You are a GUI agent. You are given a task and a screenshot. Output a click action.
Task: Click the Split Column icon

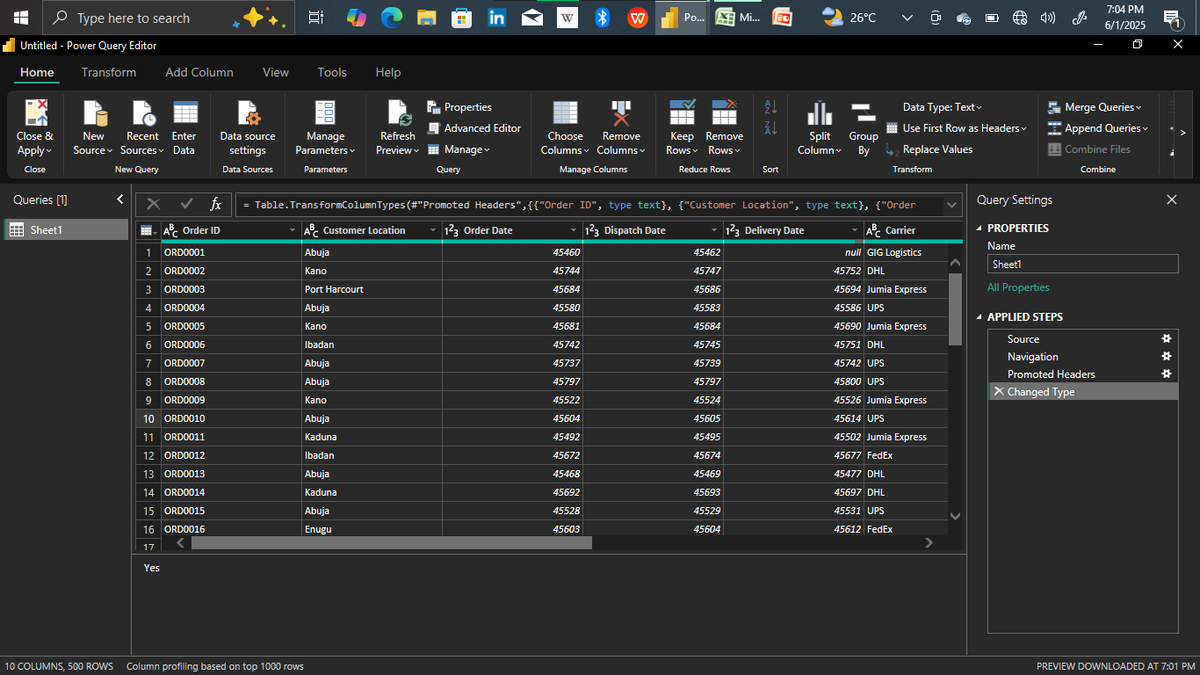pyautogui.click(x=820, y=112)
